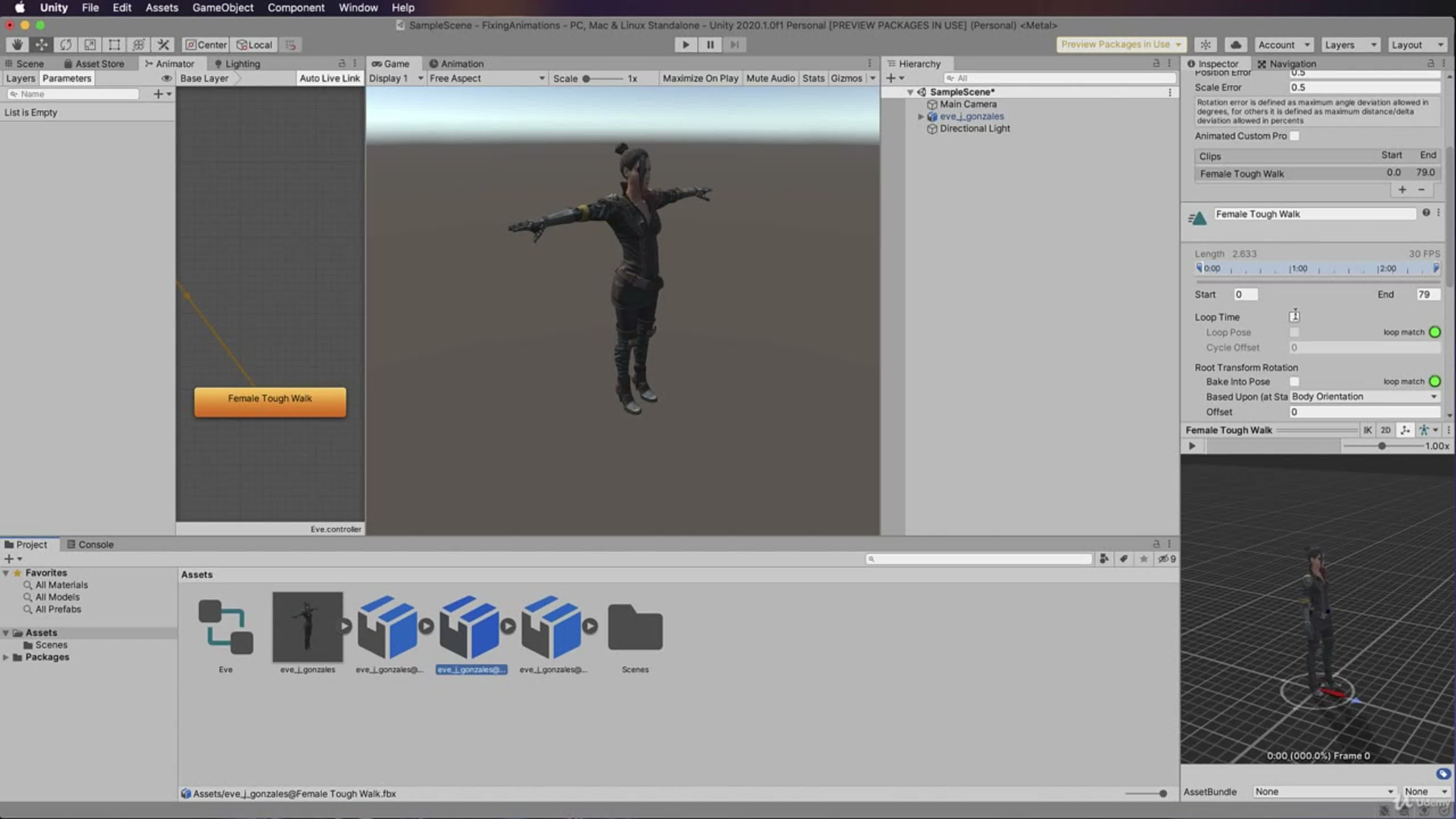
Task: Toggle 2D mode in animation preview
Action: [x=1385, y=431]
